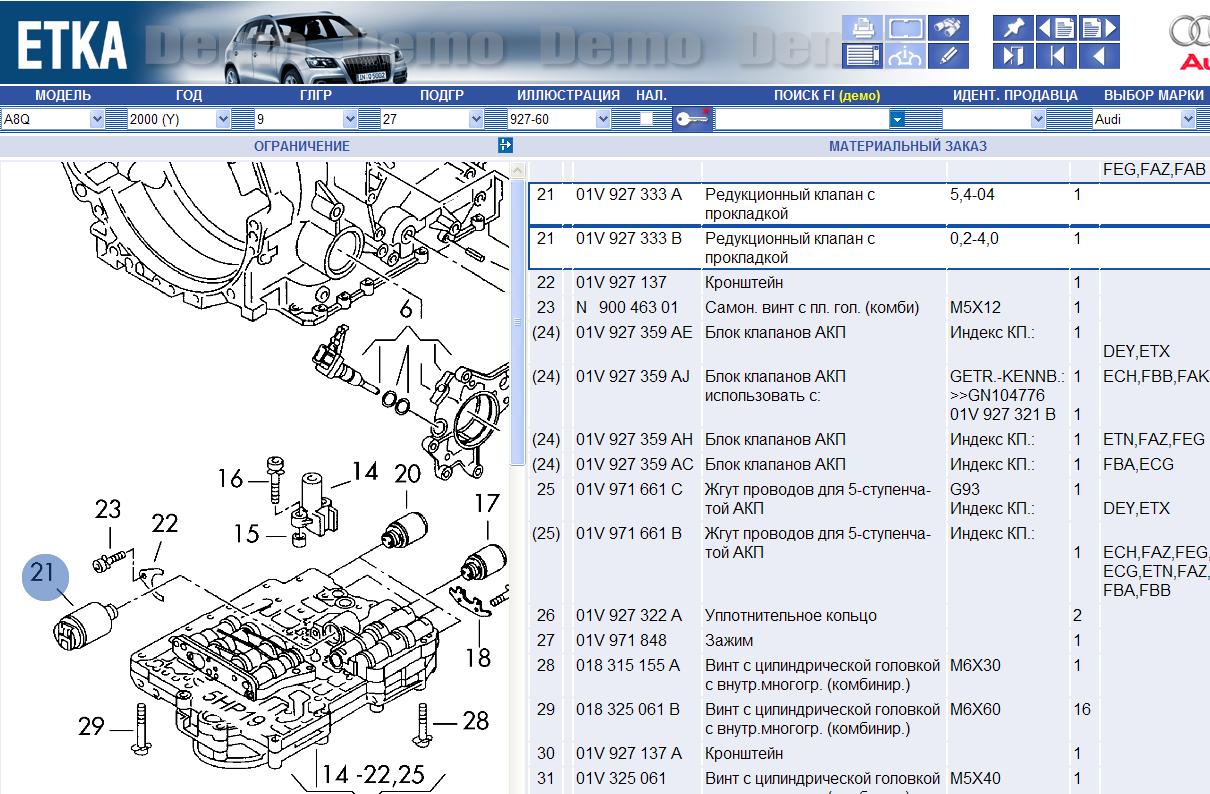Open vehicle info icon with letter i

tap(904, 56)
